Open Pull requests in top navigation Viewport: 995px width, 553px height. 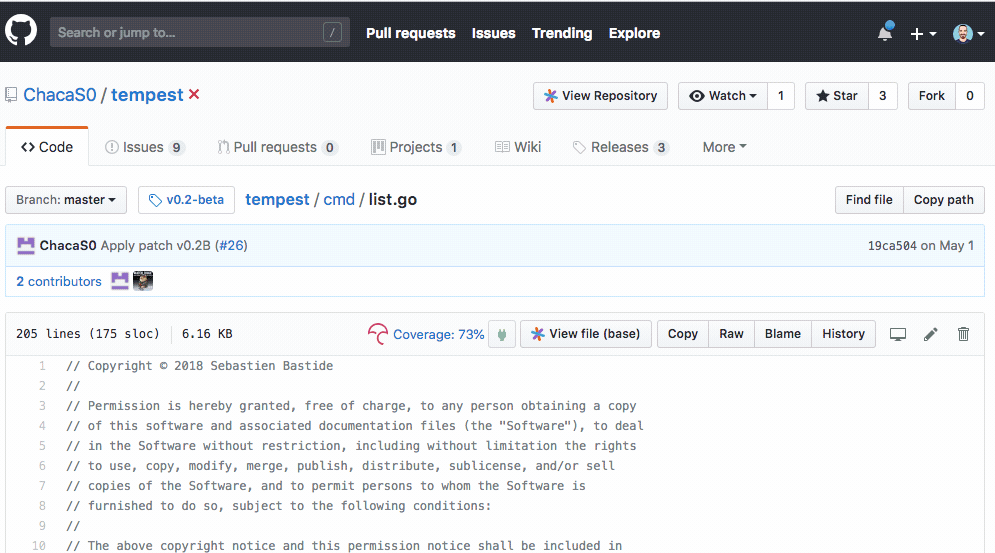coord(411,33)
